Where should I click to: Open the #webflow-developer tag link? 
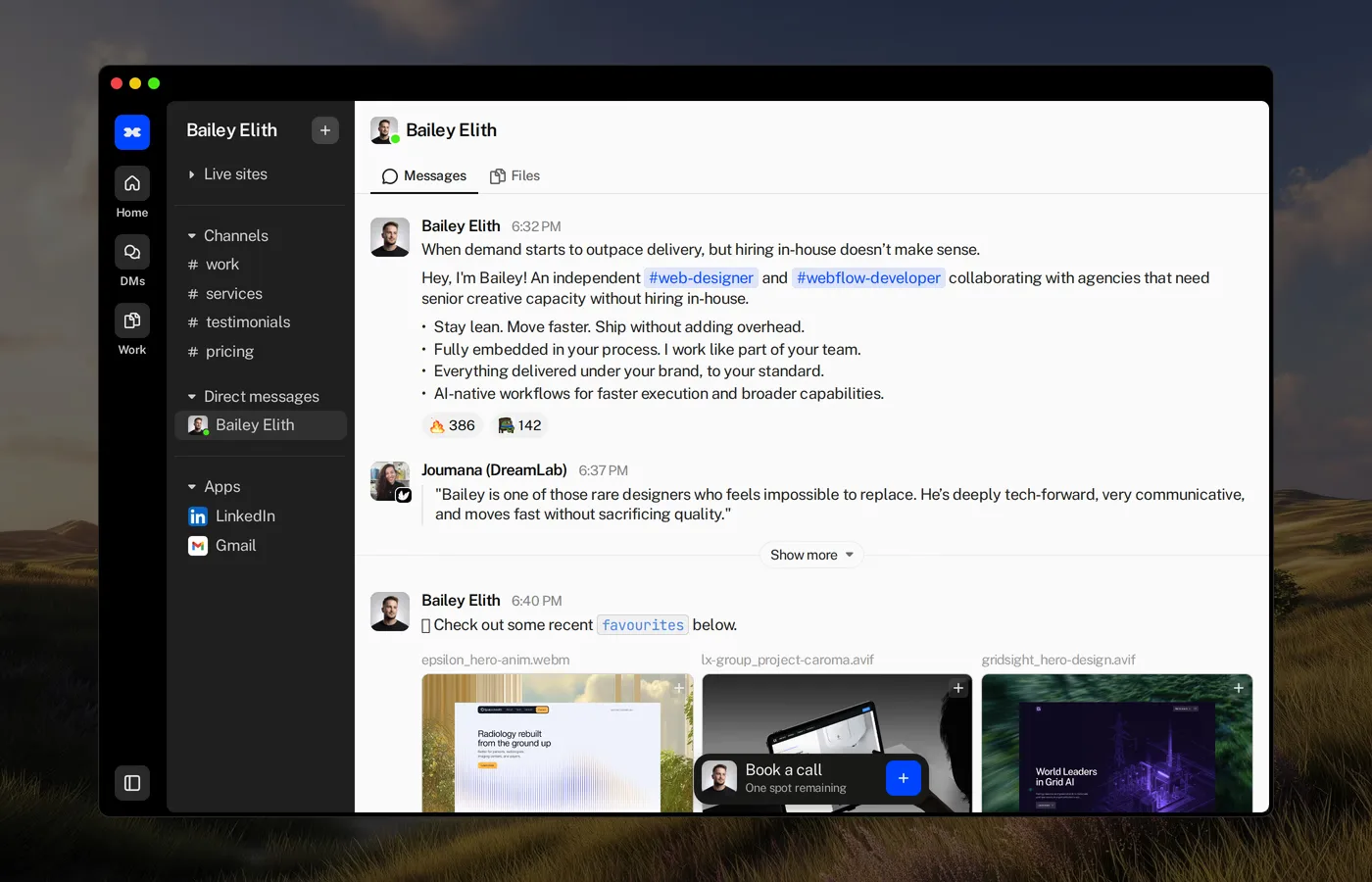868,278
